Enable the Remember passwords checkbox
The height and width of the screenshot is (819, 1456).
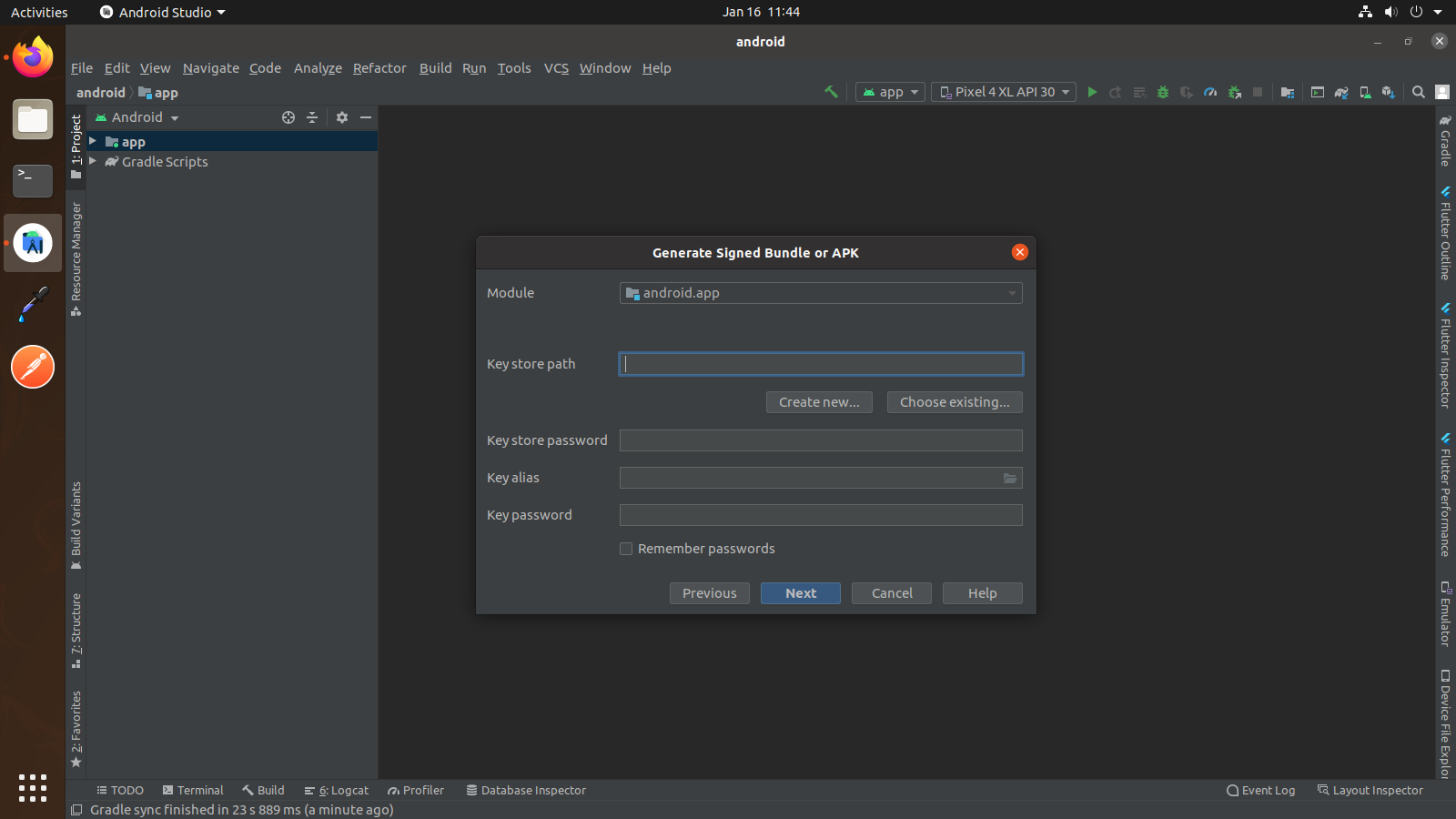626,549
